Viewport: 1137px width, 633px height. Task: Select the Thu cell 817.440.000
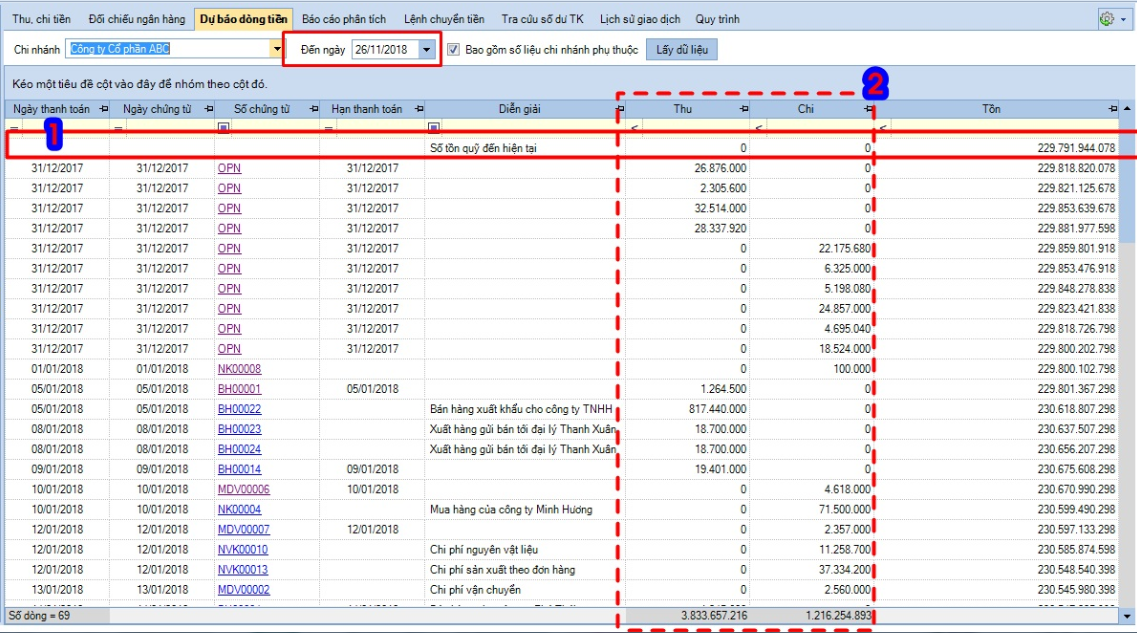click(x=687, y=409)
